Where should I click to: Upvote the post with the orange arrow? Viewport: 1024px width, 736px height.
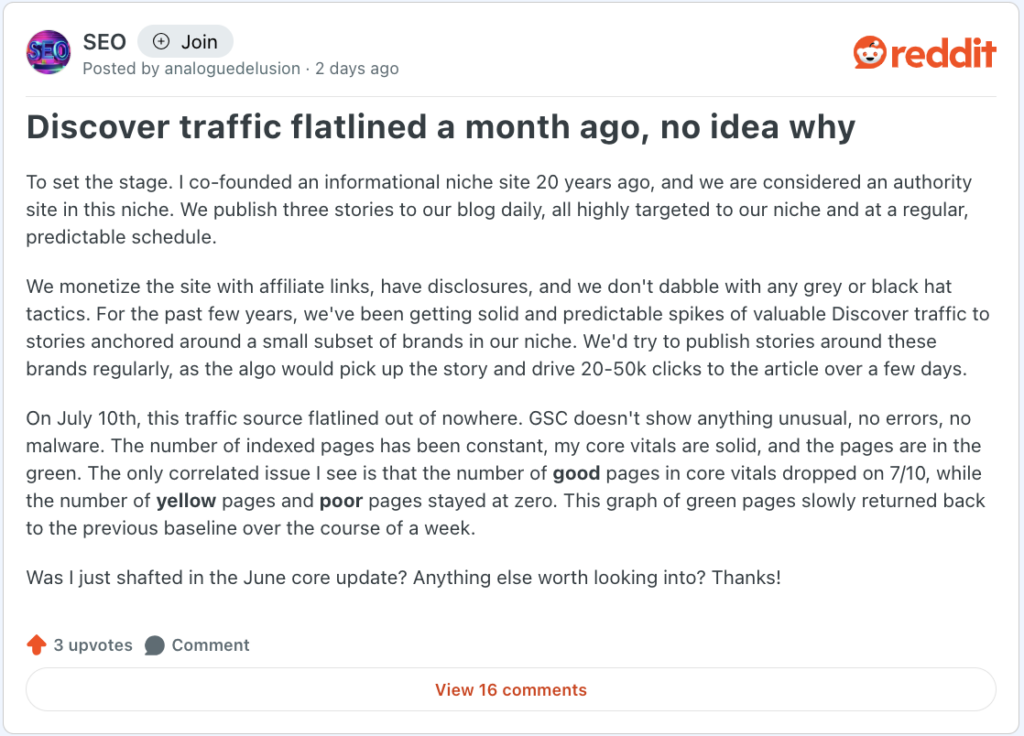(x=37, y=645)
